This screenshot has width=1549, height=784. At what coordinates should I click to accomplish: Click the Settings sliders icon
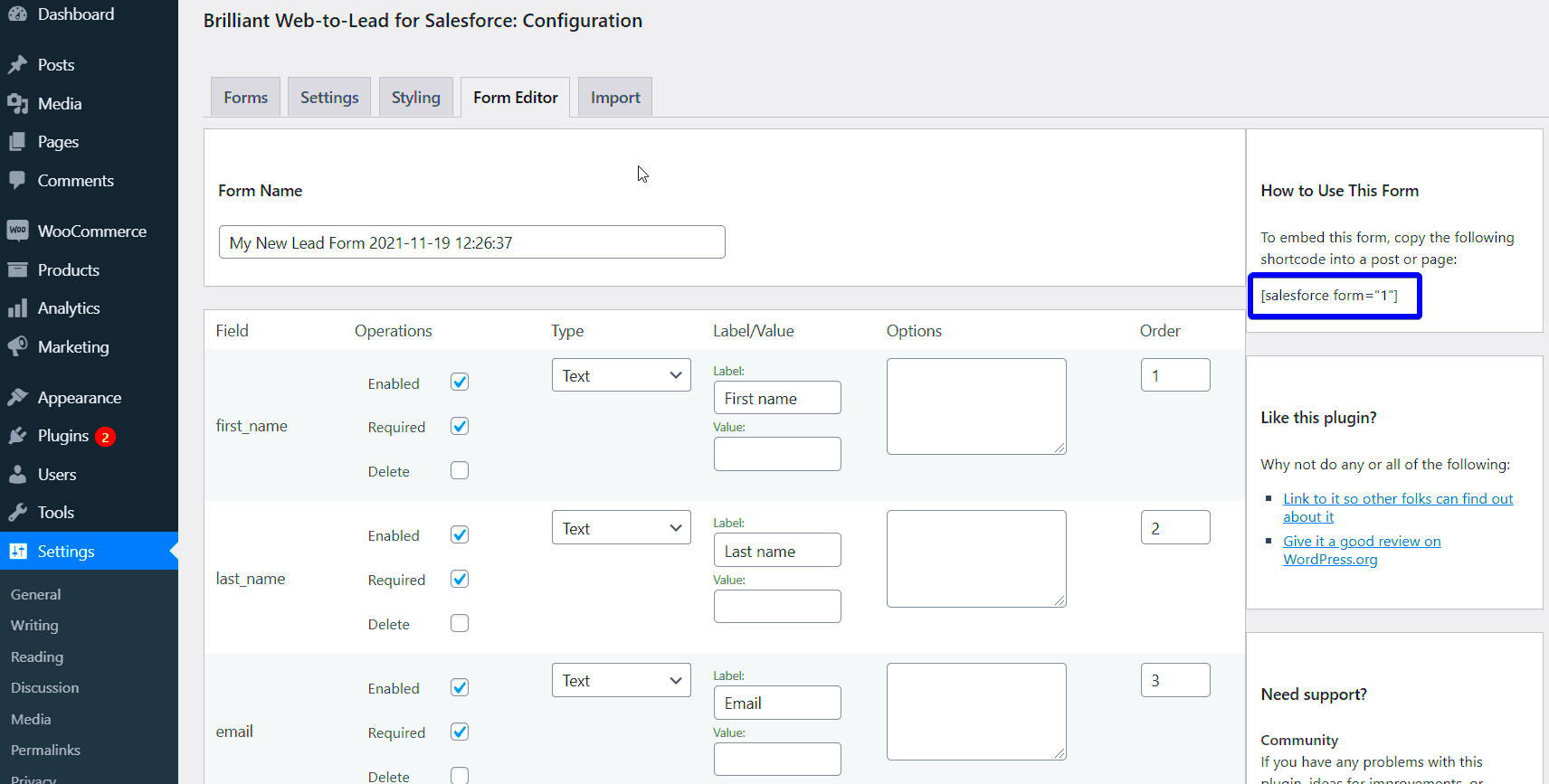pos(17,551)
